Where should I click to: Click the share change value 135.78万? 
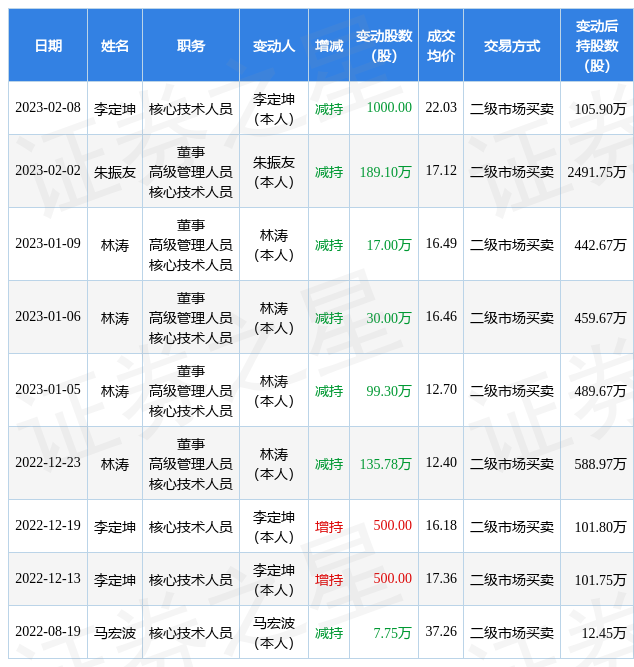[386, 465]
